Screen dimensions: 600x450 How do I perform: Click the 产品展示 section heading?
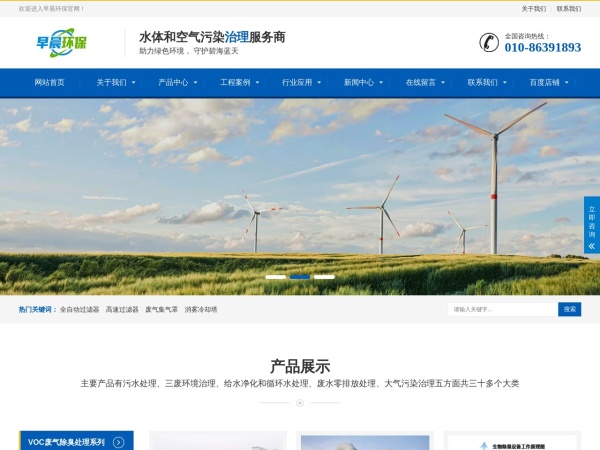tap(300, 367)
